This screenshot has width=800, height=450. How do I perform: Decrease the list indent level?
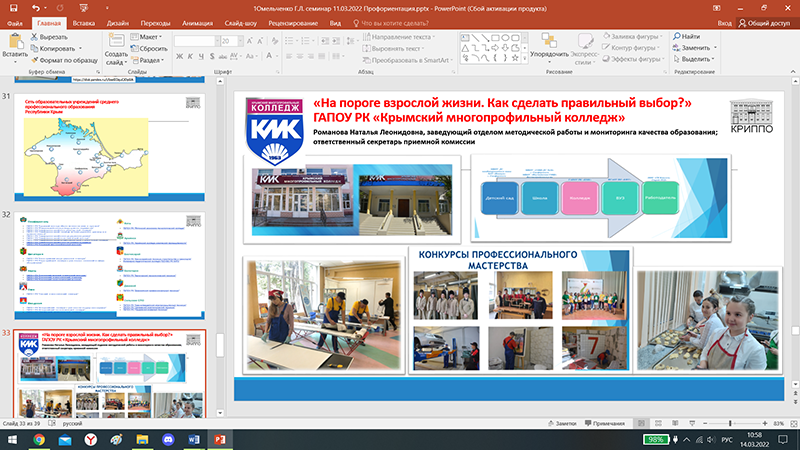[x=325, y=41]
